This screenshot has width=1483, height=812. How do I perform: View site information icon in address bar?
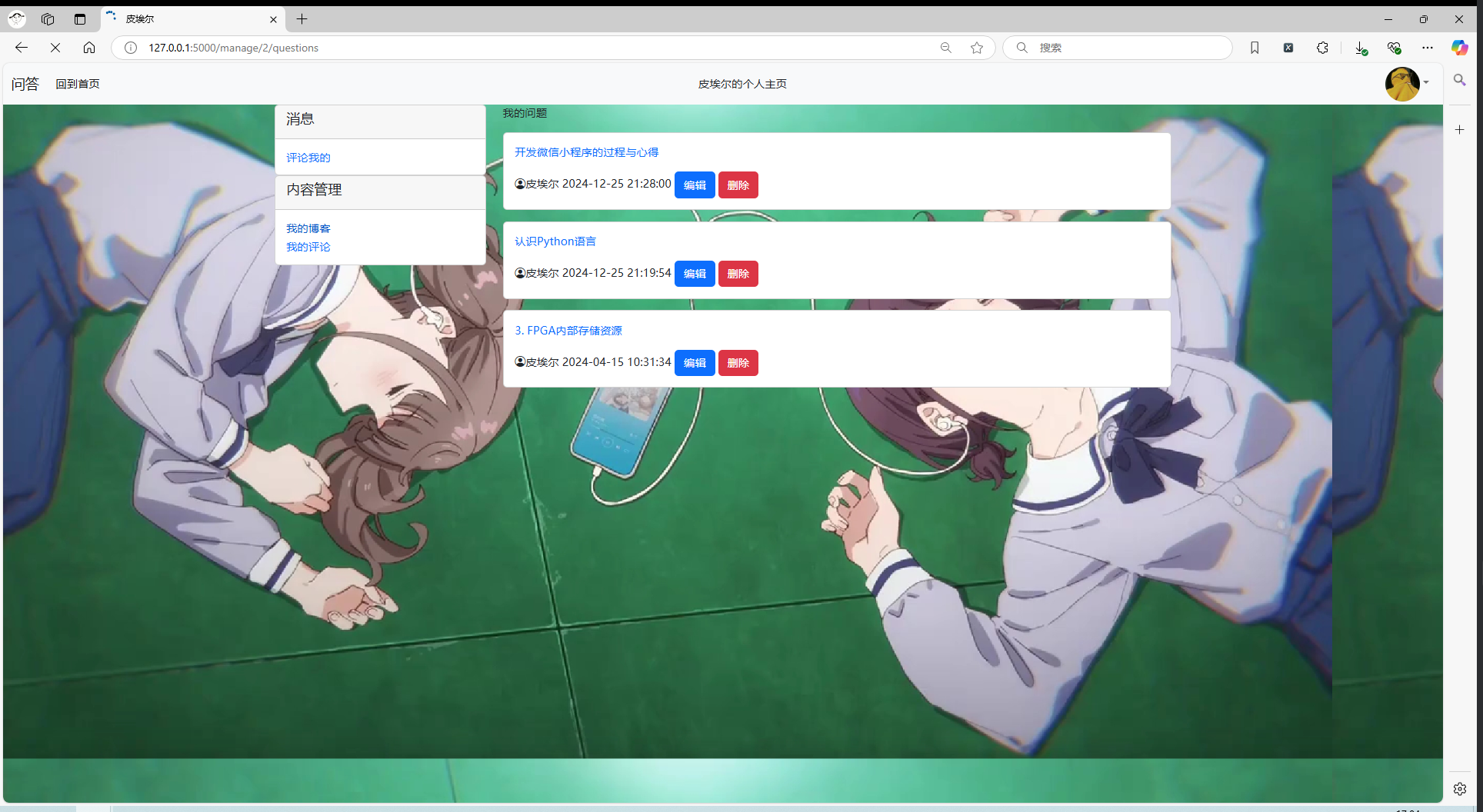pos(131,48)
